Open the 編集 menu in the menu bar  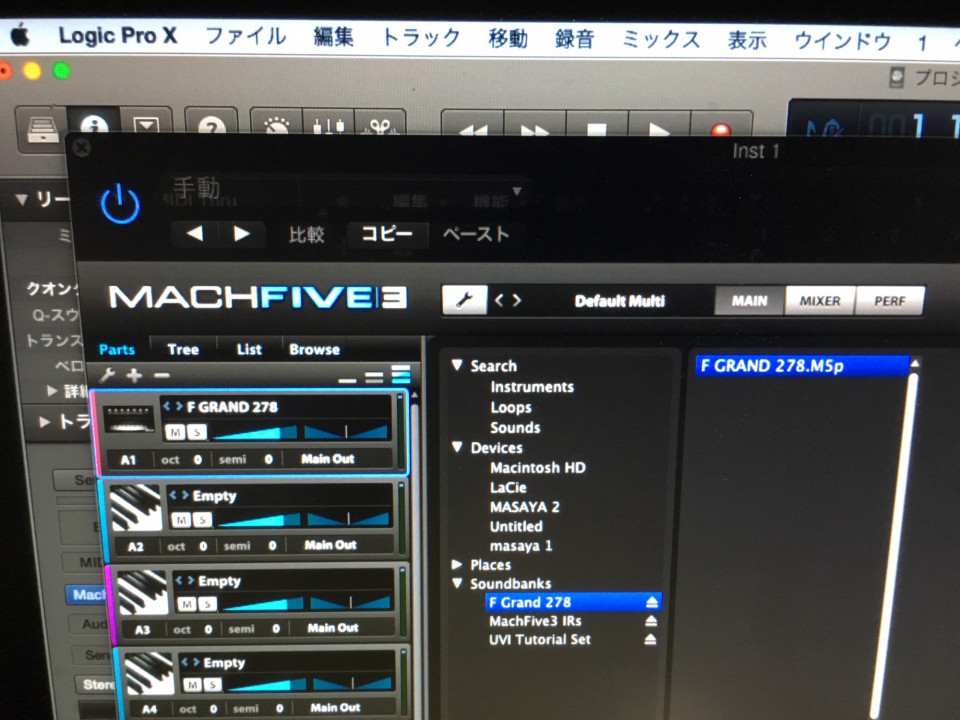point(334,37)
